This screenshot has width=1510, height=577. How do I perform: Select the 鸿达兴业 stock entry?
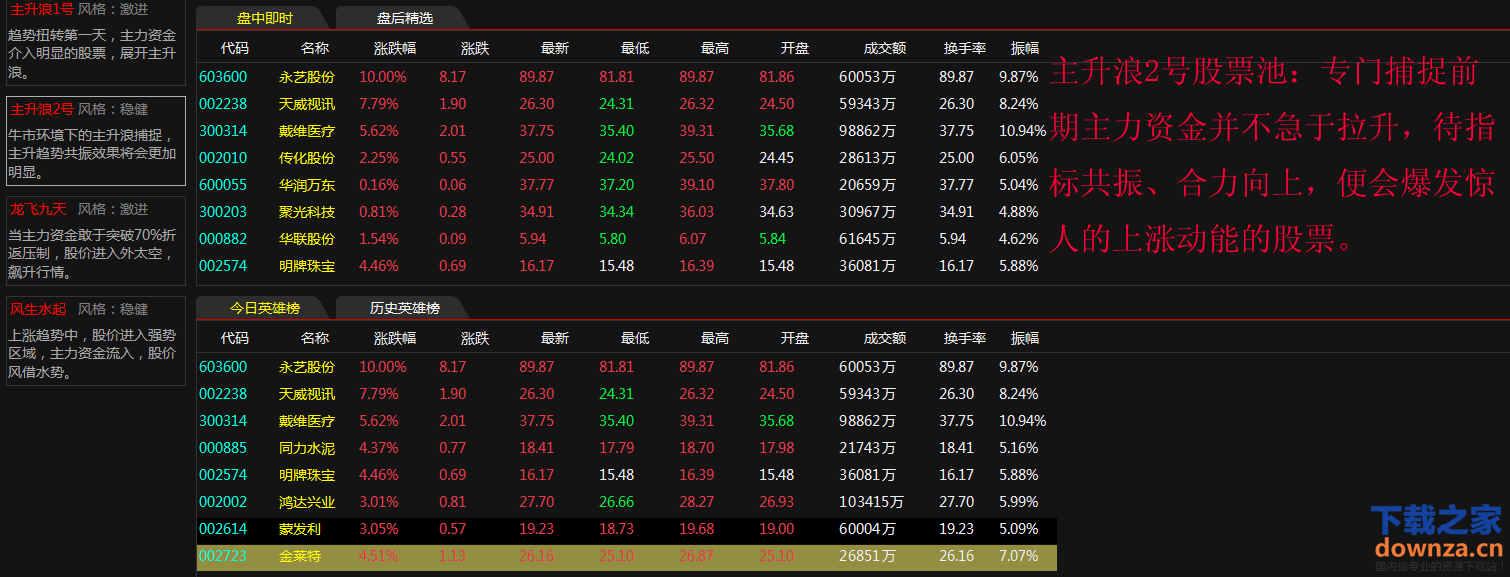pyautogui.click(x=306, y=502)
